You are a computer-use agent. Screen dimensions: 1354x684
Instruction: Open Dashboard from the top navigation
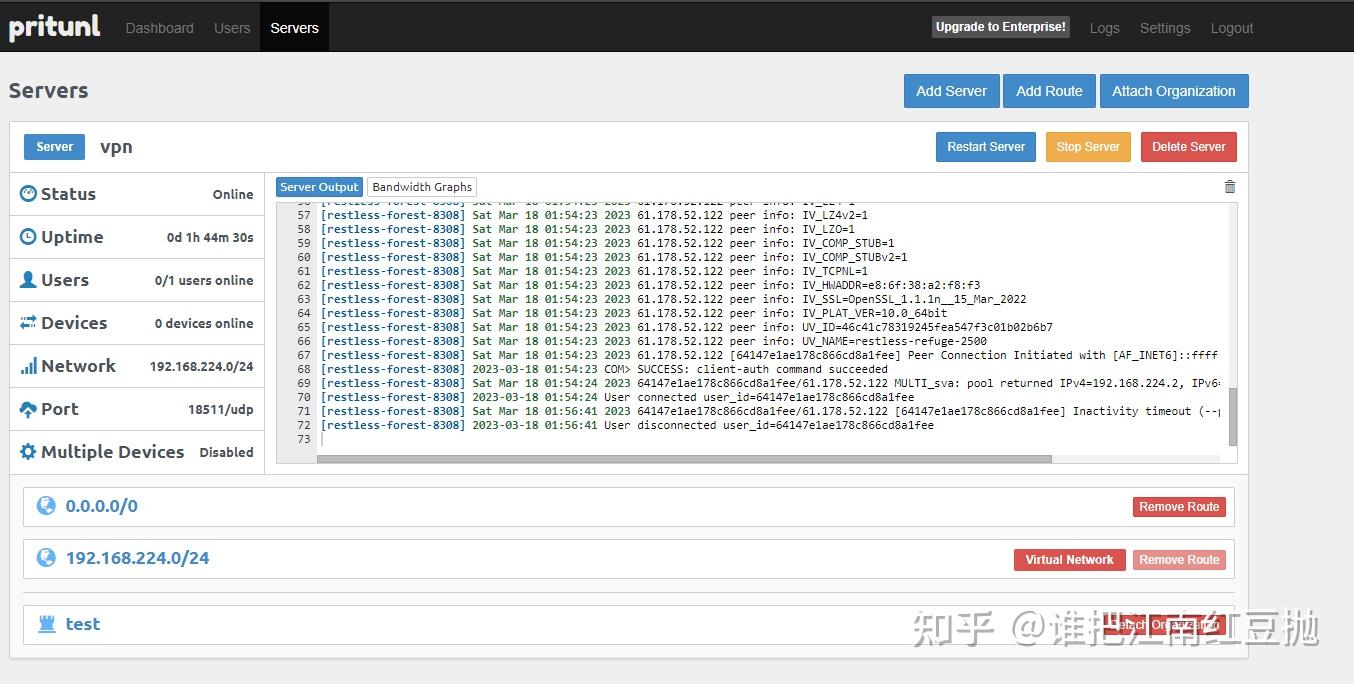pos(159,28)
